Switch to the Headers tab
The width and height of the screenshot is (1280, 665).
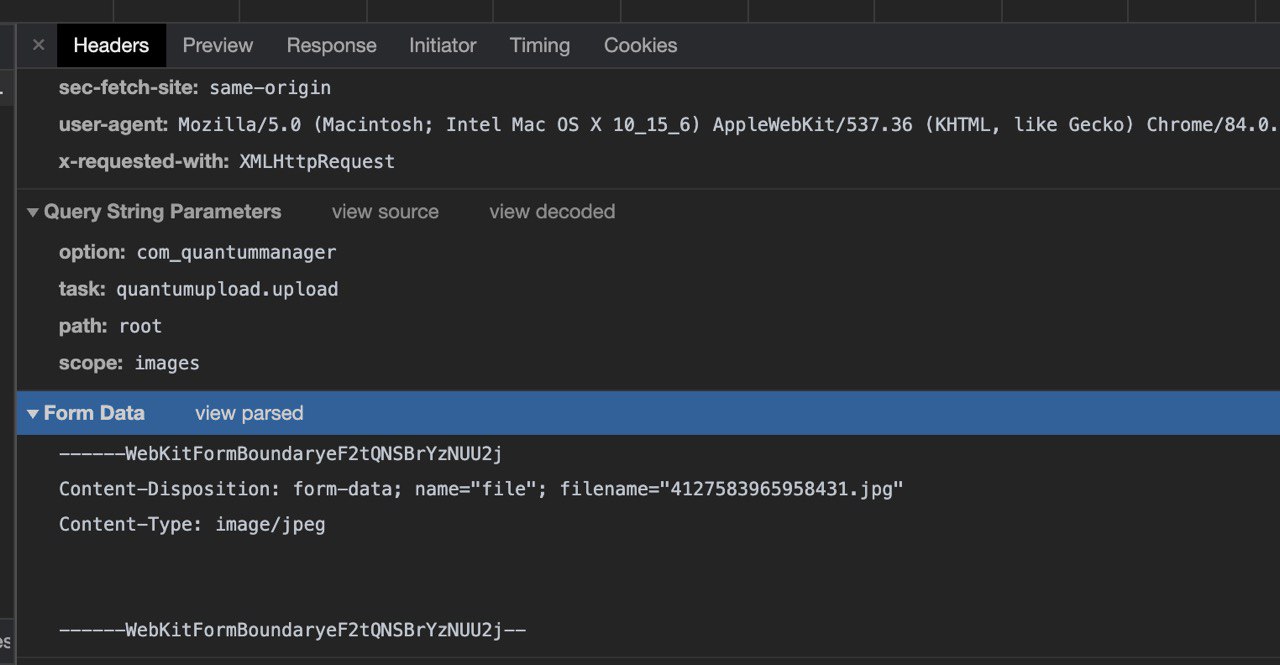point(111,45)
